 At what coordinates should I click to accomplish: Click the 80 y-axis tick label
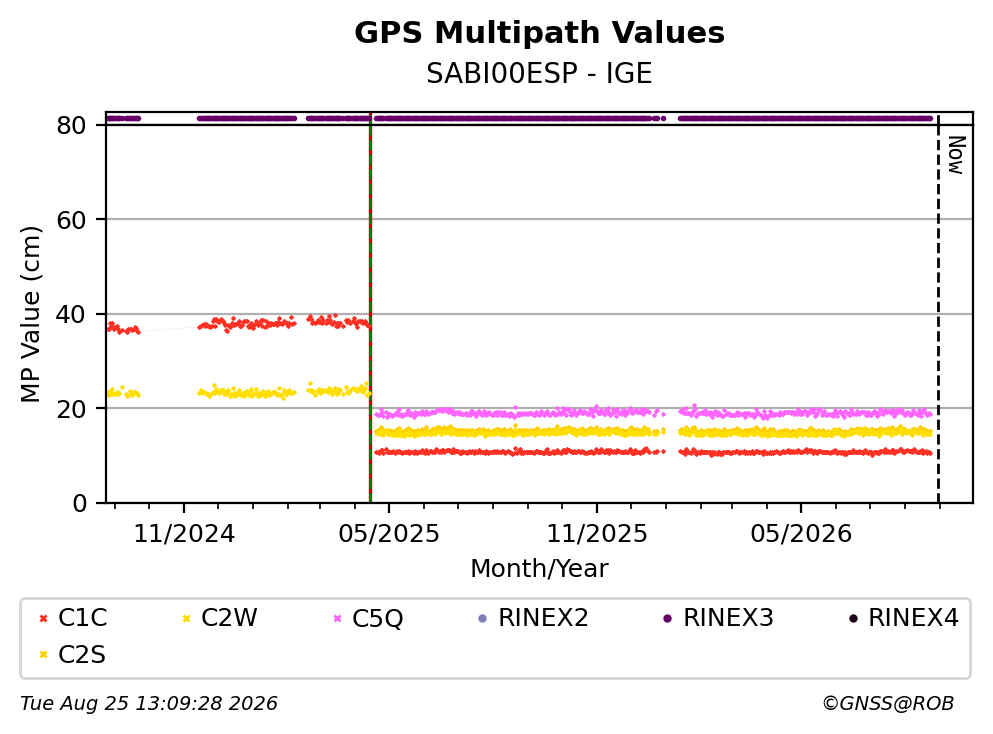(71, 125)
